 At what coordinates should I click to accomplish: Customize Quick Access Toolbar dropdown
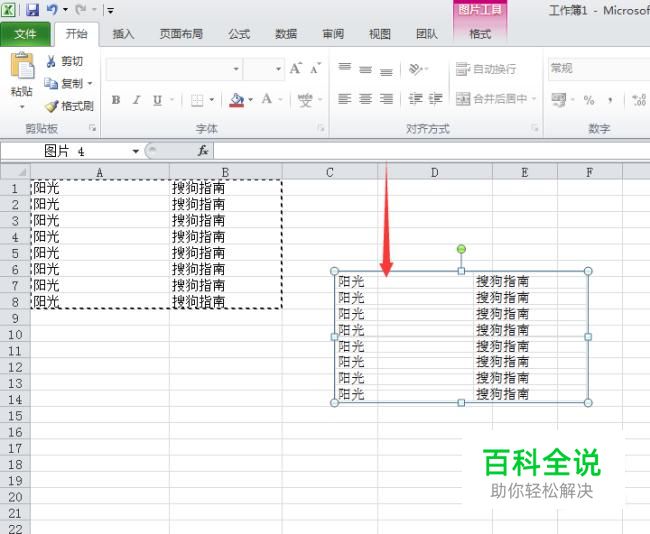(110, 10)
